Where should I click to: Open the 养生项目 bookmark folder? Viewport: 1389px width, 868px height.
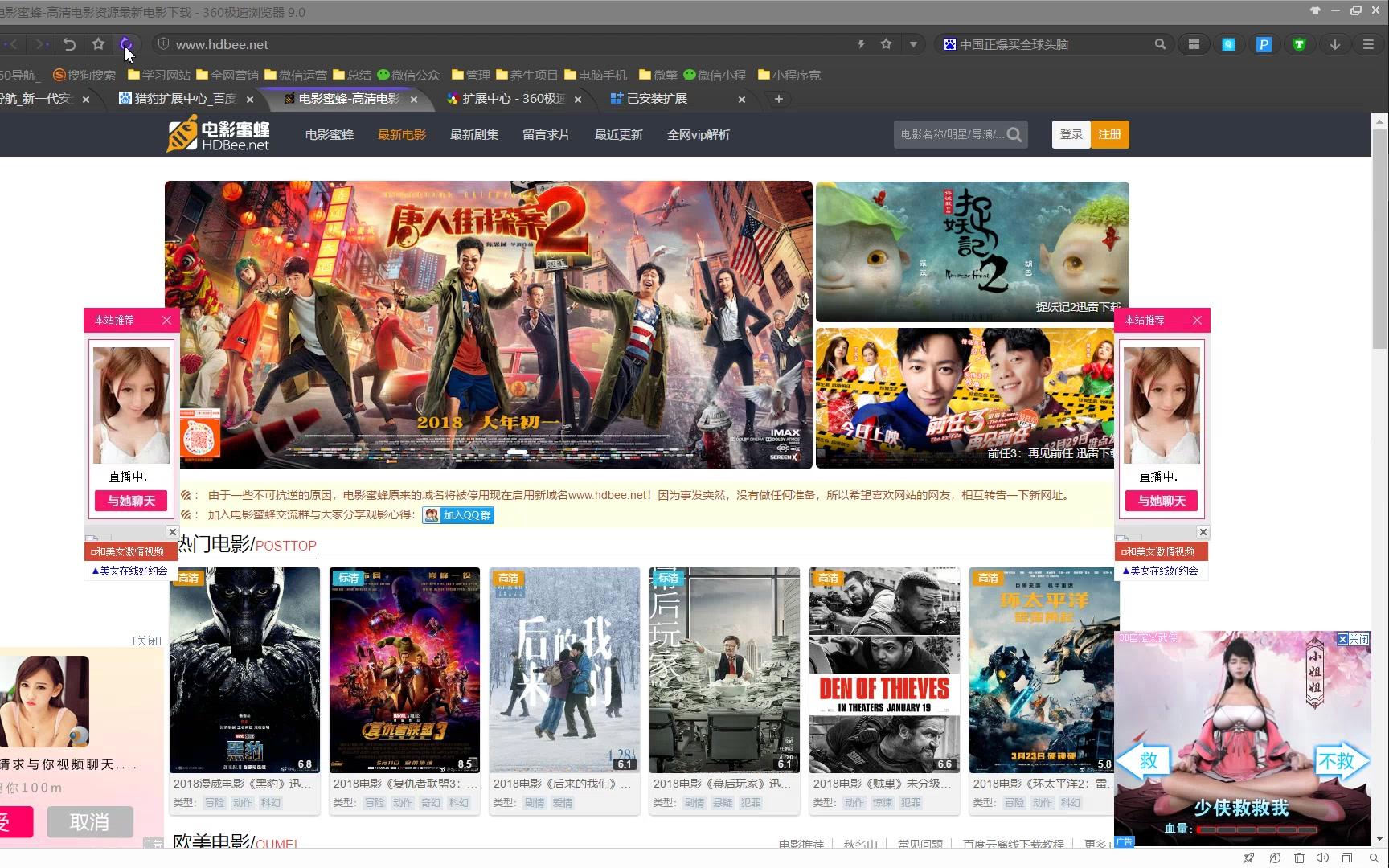click(527, 75)
